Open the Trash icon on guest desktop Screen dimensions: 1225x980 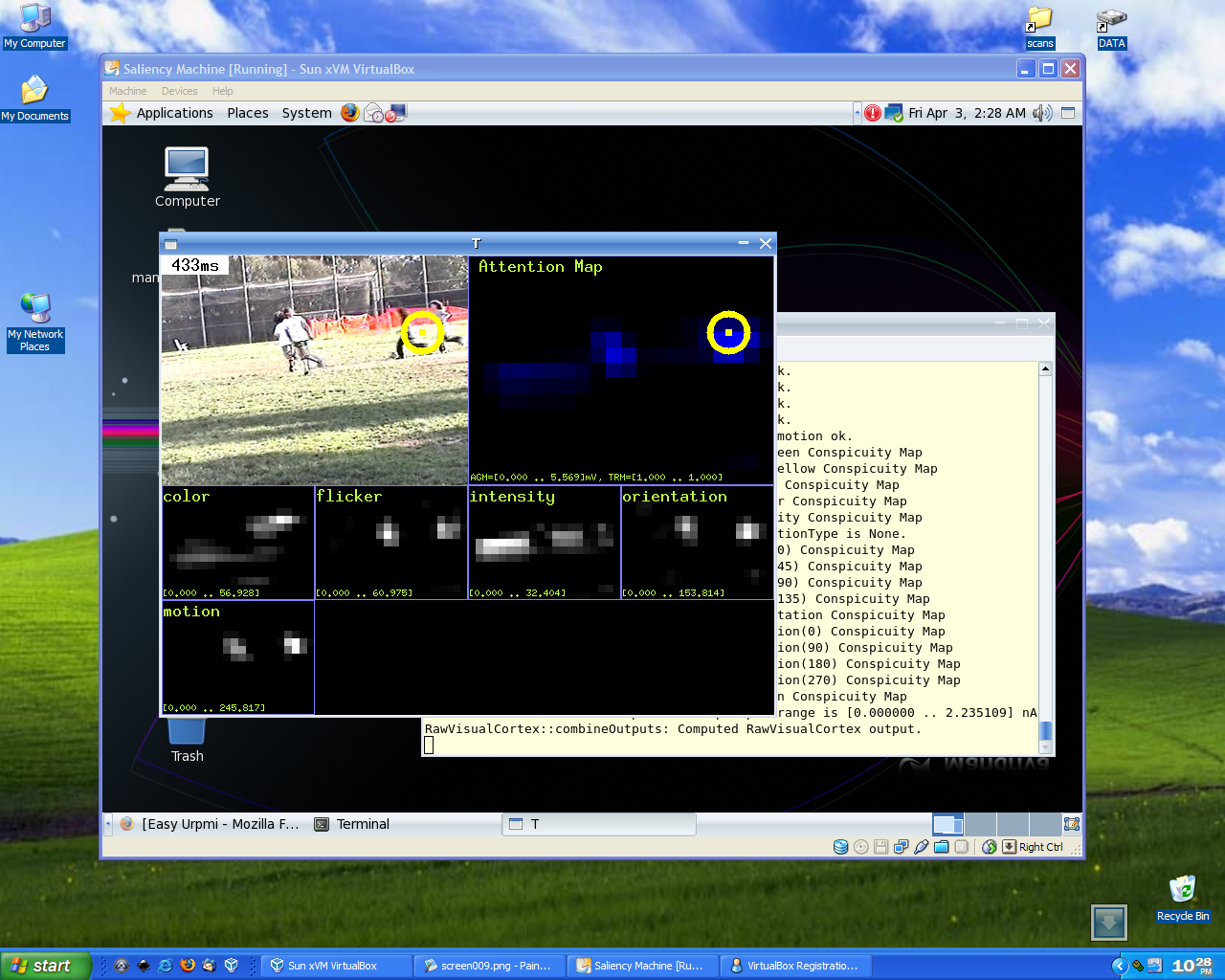(x=187, y=741)
